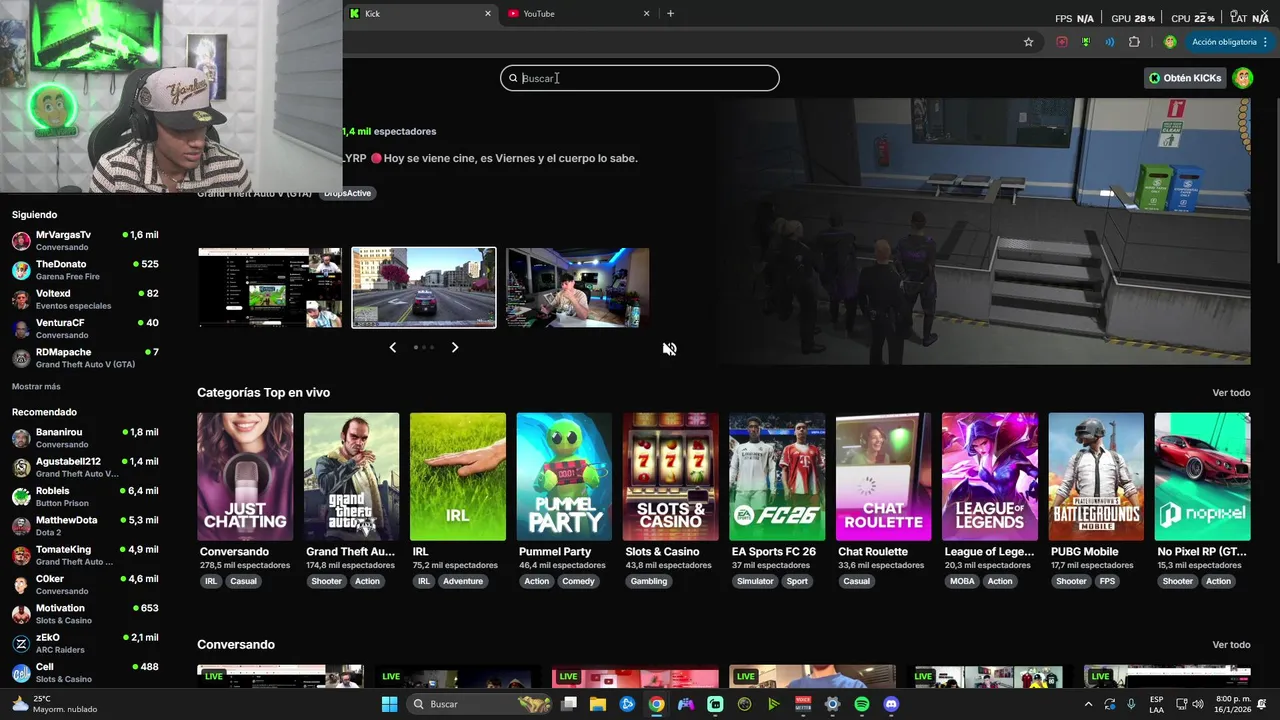
Task: Open the Chrome profile avatar in toolbar
Action: click(x=1170, y=42)
